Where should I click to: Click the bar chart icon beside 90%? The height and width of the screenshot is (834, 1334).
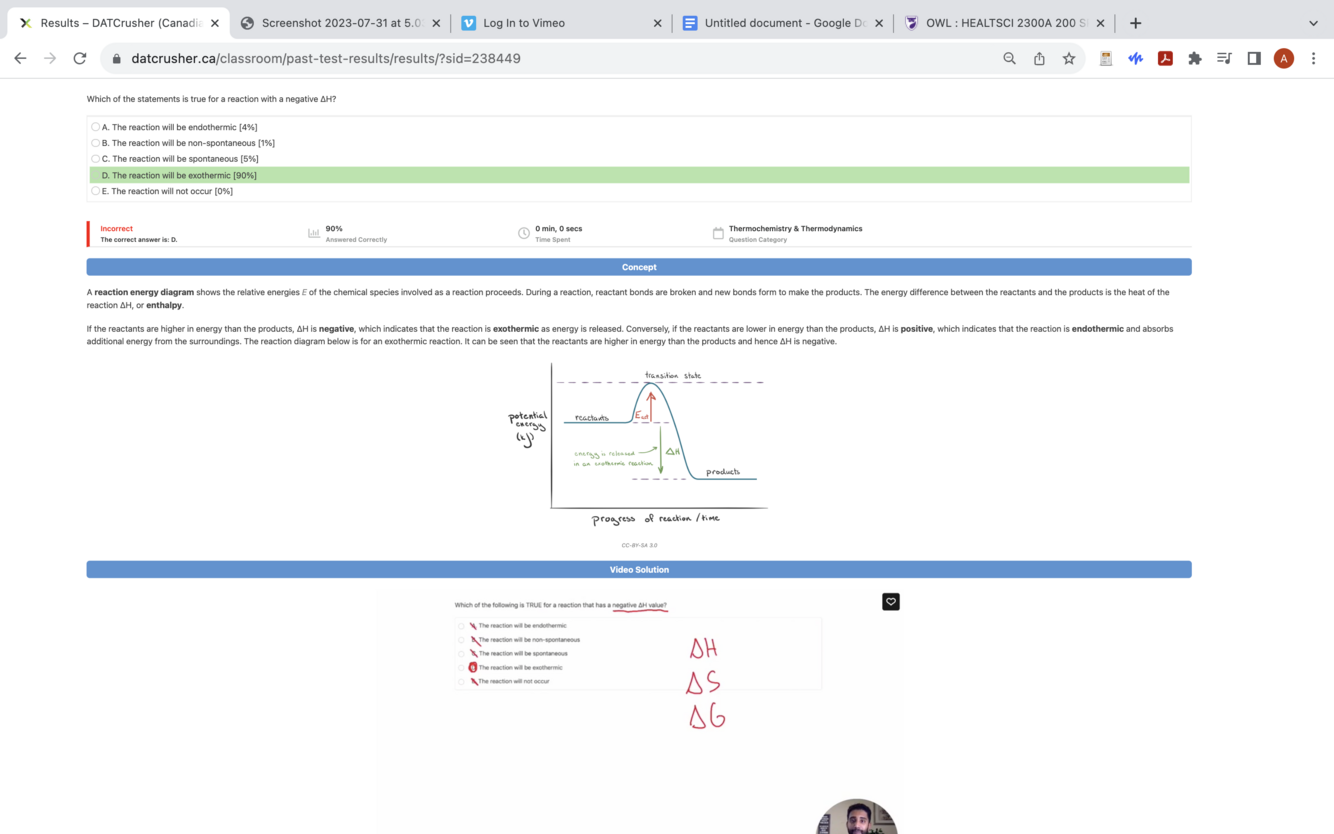[314, 233]
